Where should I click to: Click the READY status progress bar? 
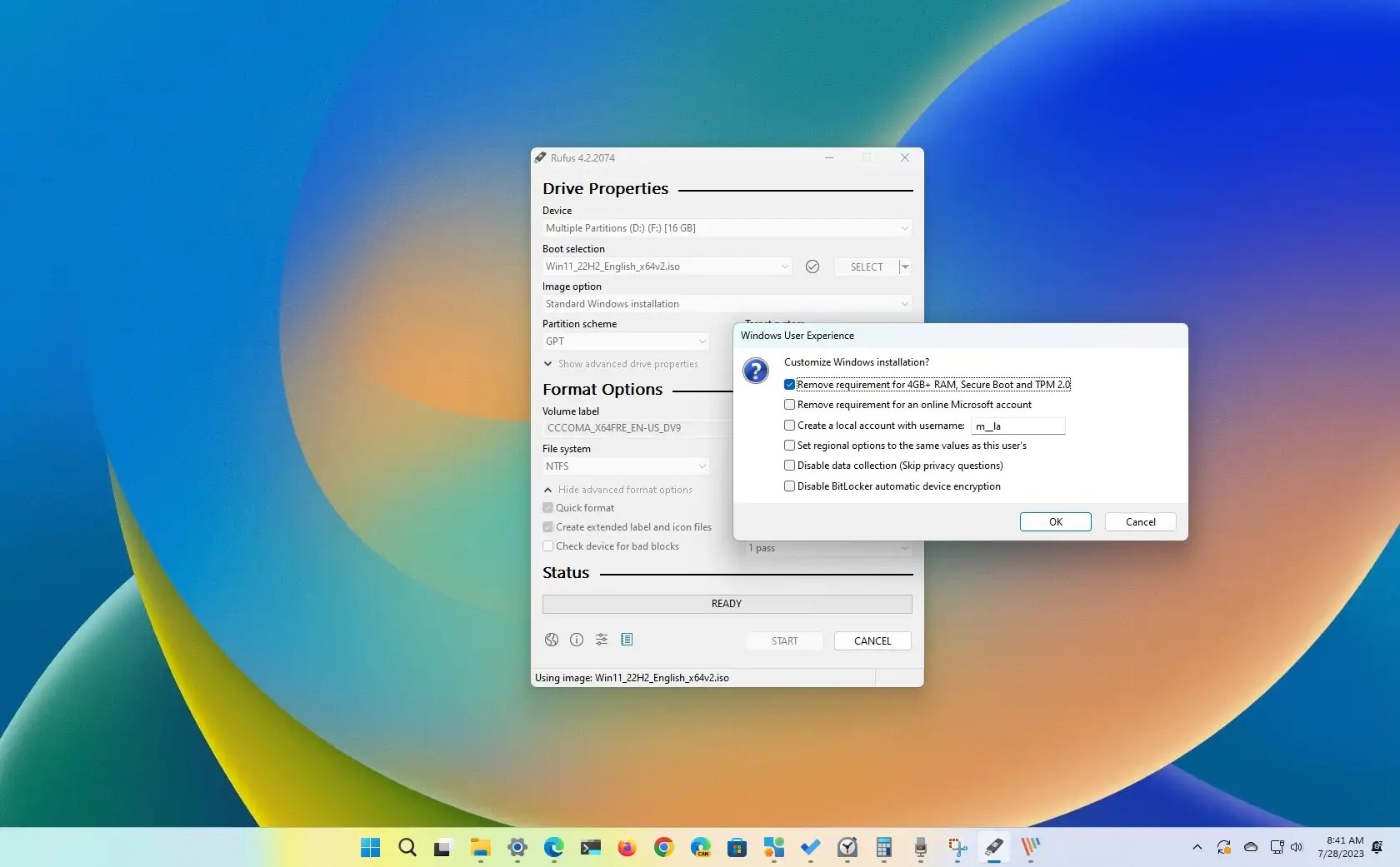(726, 604)
